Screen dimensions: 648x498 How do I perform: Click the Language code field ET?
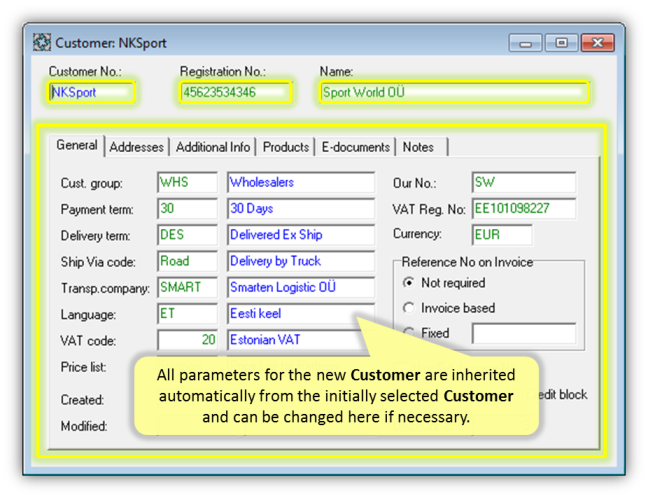click(x=187, y=314)
